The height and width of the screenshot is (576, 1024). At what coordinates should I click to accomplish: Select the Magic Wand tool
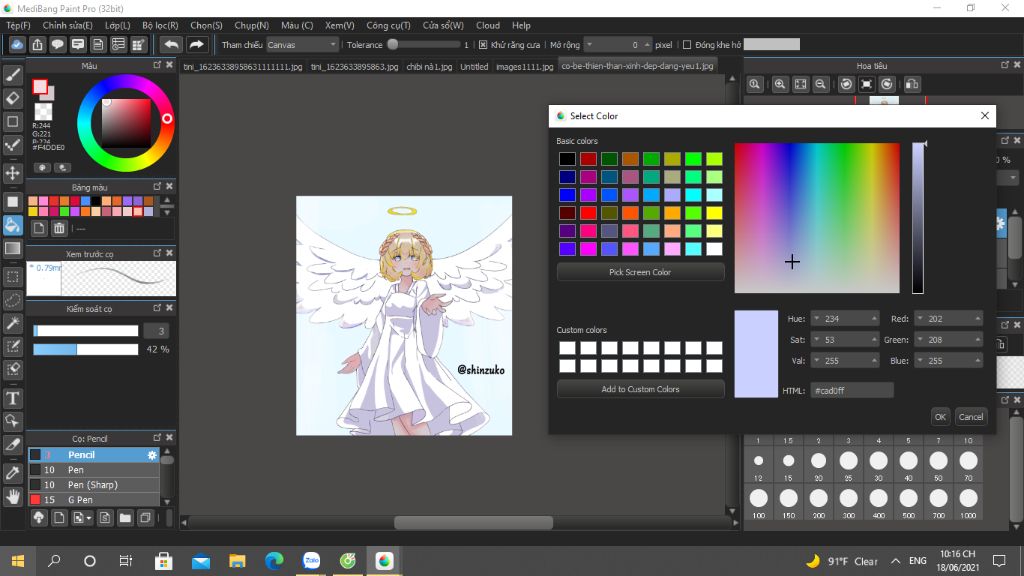pyautogui.click(x=12, y=323)
